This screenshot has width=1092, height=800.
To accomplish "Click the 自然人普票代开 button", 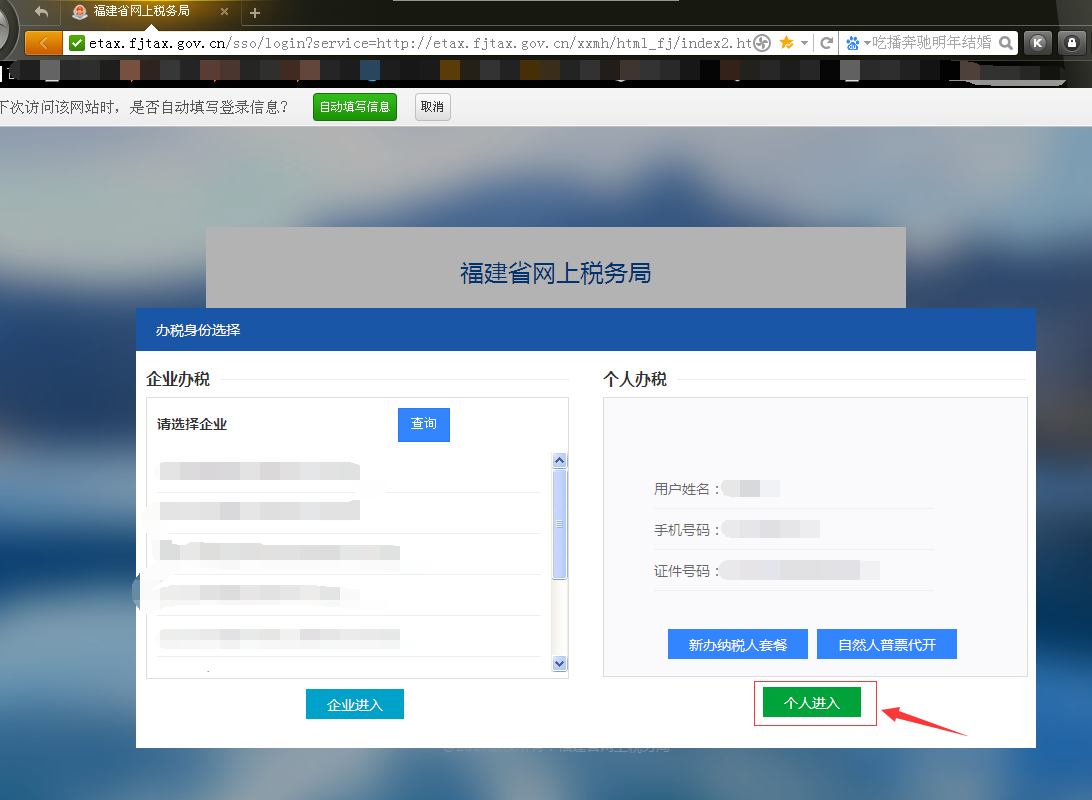I will (x=887, y=645).
